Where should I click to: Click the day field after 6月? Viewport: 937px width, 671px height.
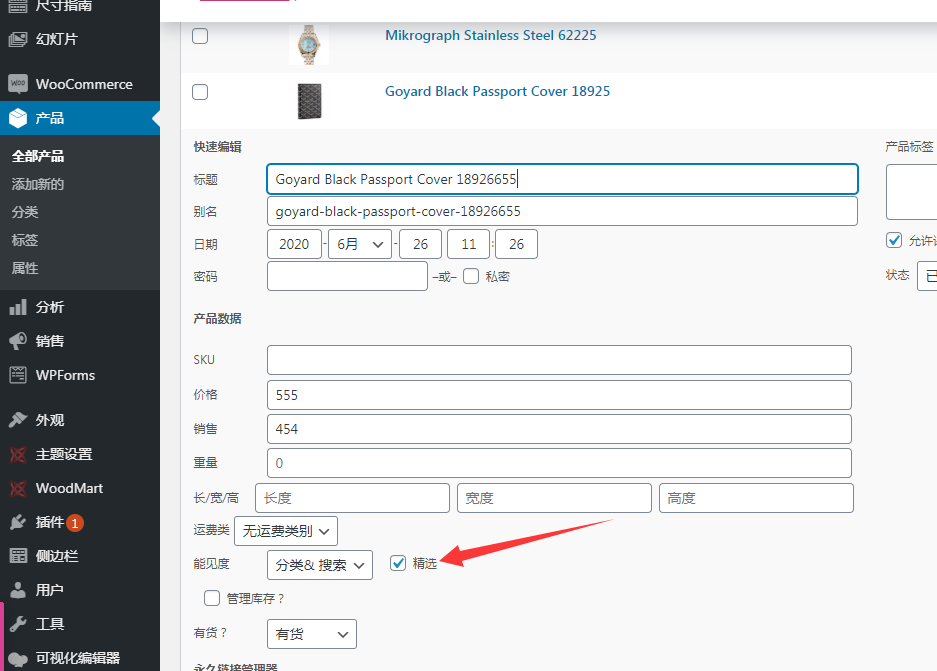(x=420, y=244)
